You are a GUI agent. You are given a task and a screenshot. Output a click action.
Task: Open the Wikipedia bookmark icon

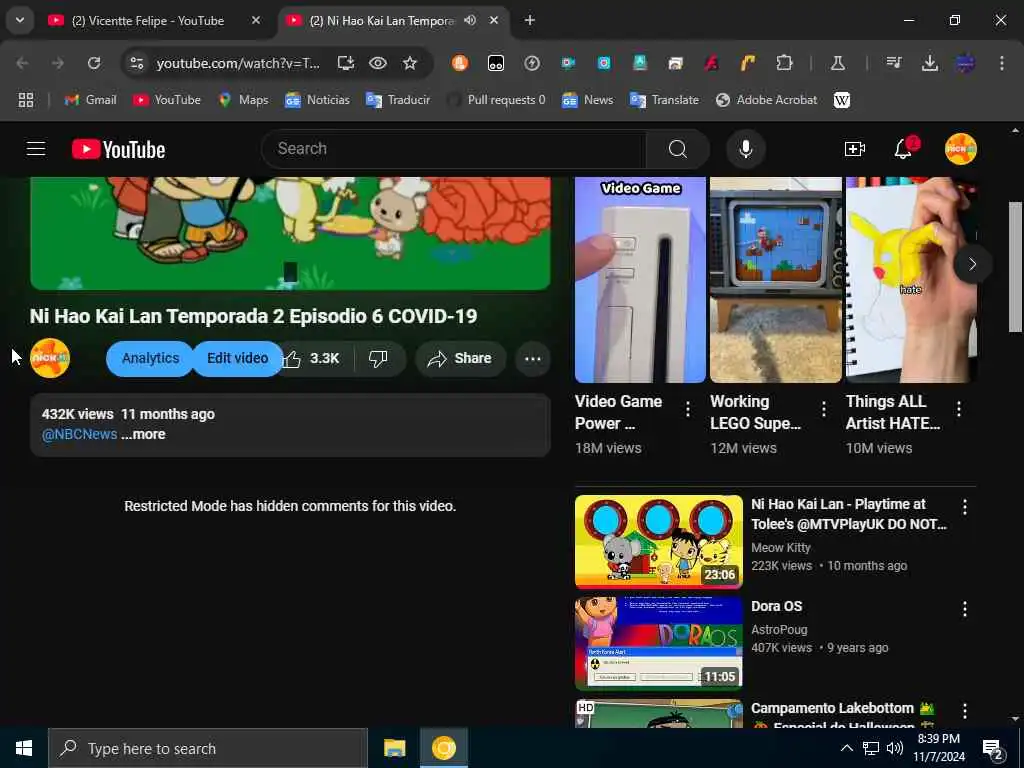(842, 100)
